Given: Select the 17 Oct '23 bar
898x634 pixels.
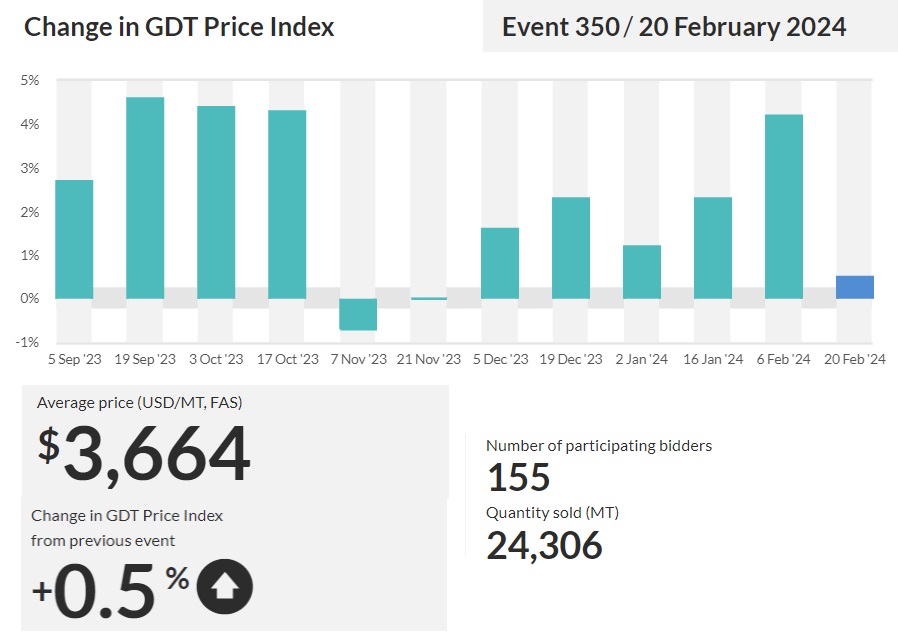Looking at the screenshot, I should 287,204.
